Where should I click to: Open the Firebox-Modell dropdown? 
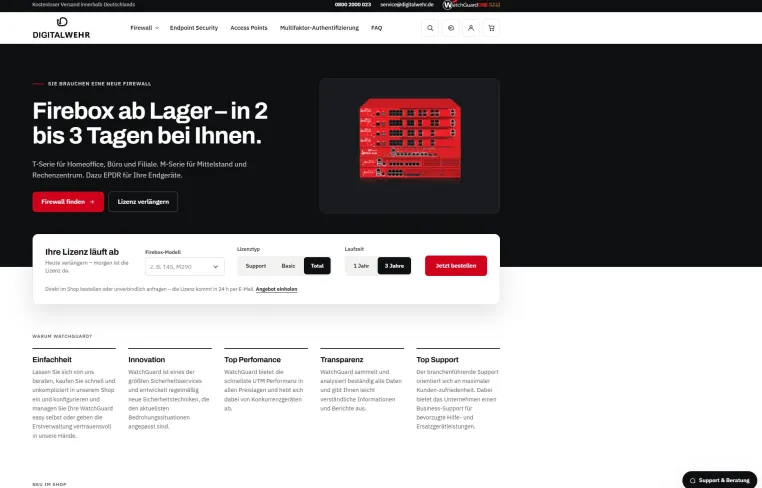pyautogui.click(x=185, y=267)
